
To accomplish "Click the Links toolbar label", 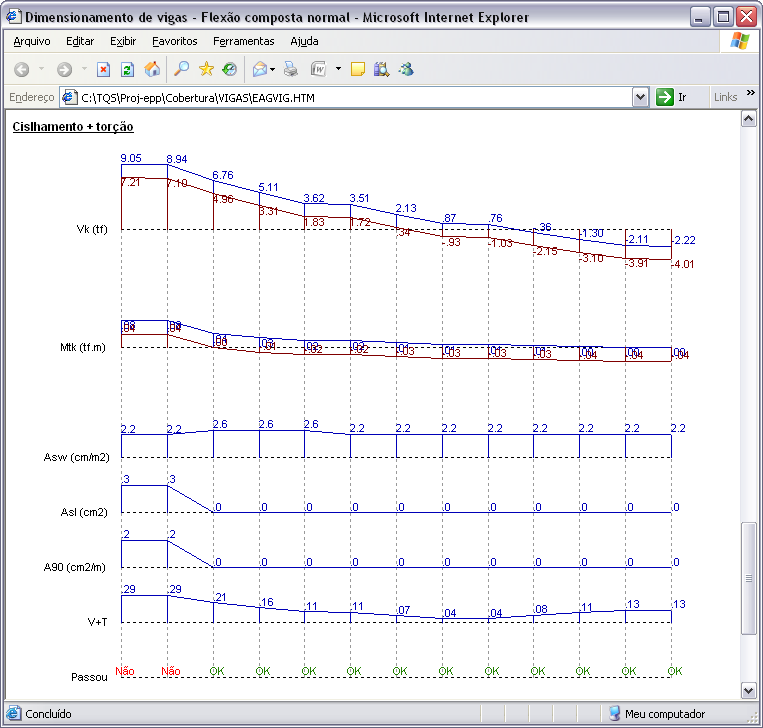I will [726, 97].
